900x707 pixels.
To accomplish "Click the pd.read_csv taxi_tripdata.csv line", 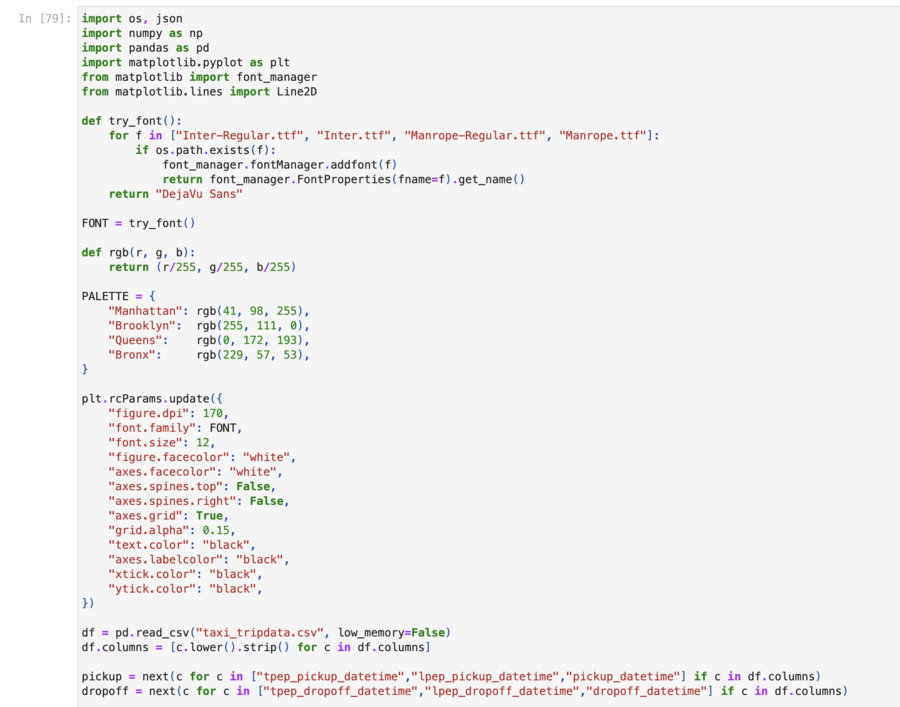I will (266, 633).
